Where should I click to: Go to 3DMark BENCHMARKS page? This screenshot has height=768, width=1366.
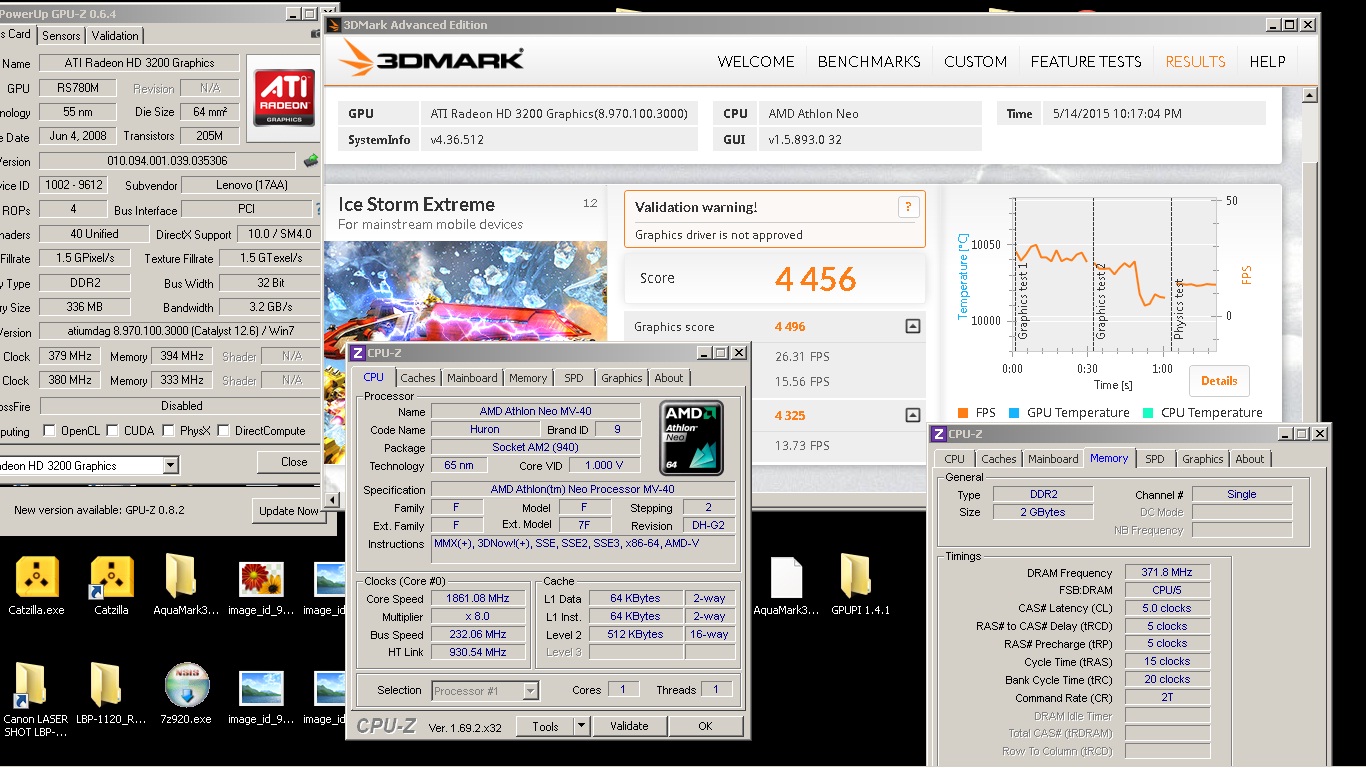tap(869, 61)
